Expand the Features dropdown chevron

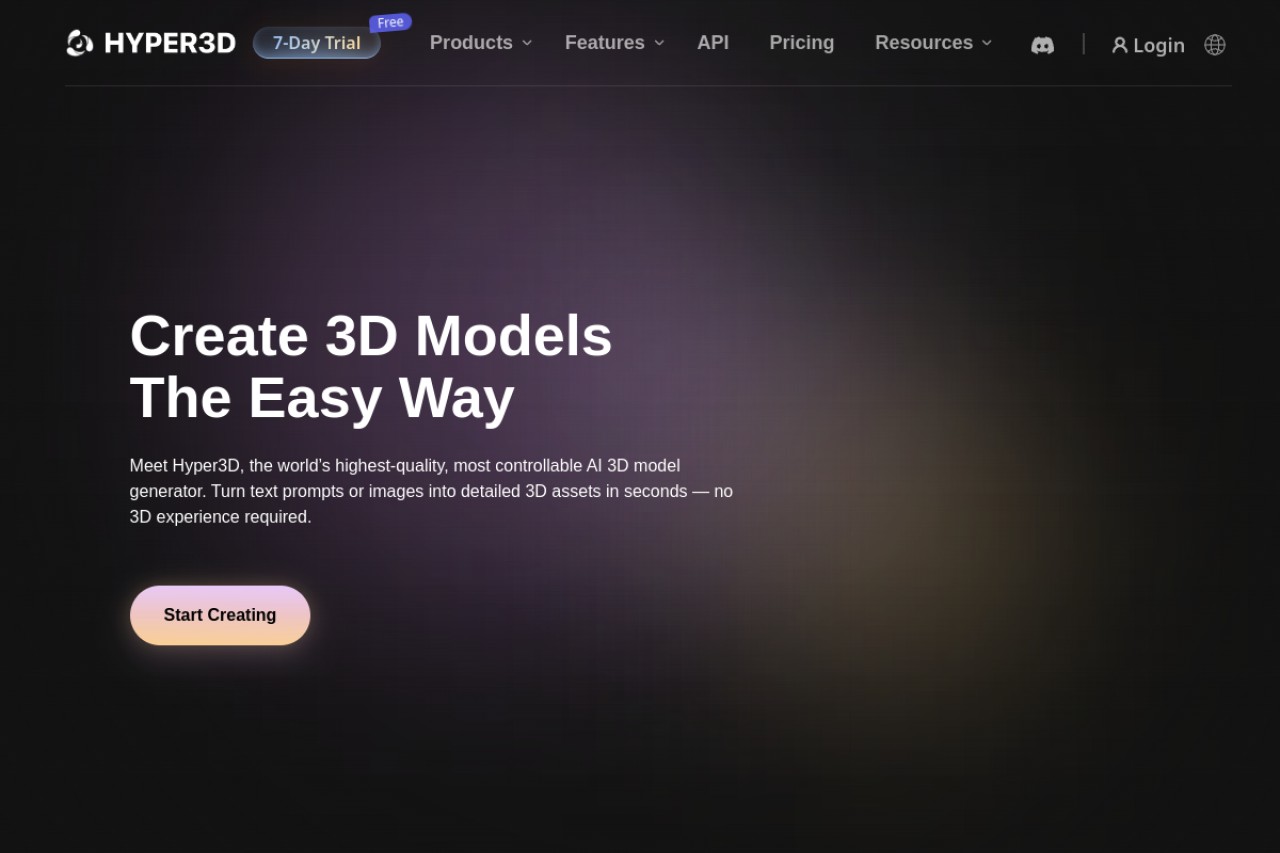coord(659,43)
